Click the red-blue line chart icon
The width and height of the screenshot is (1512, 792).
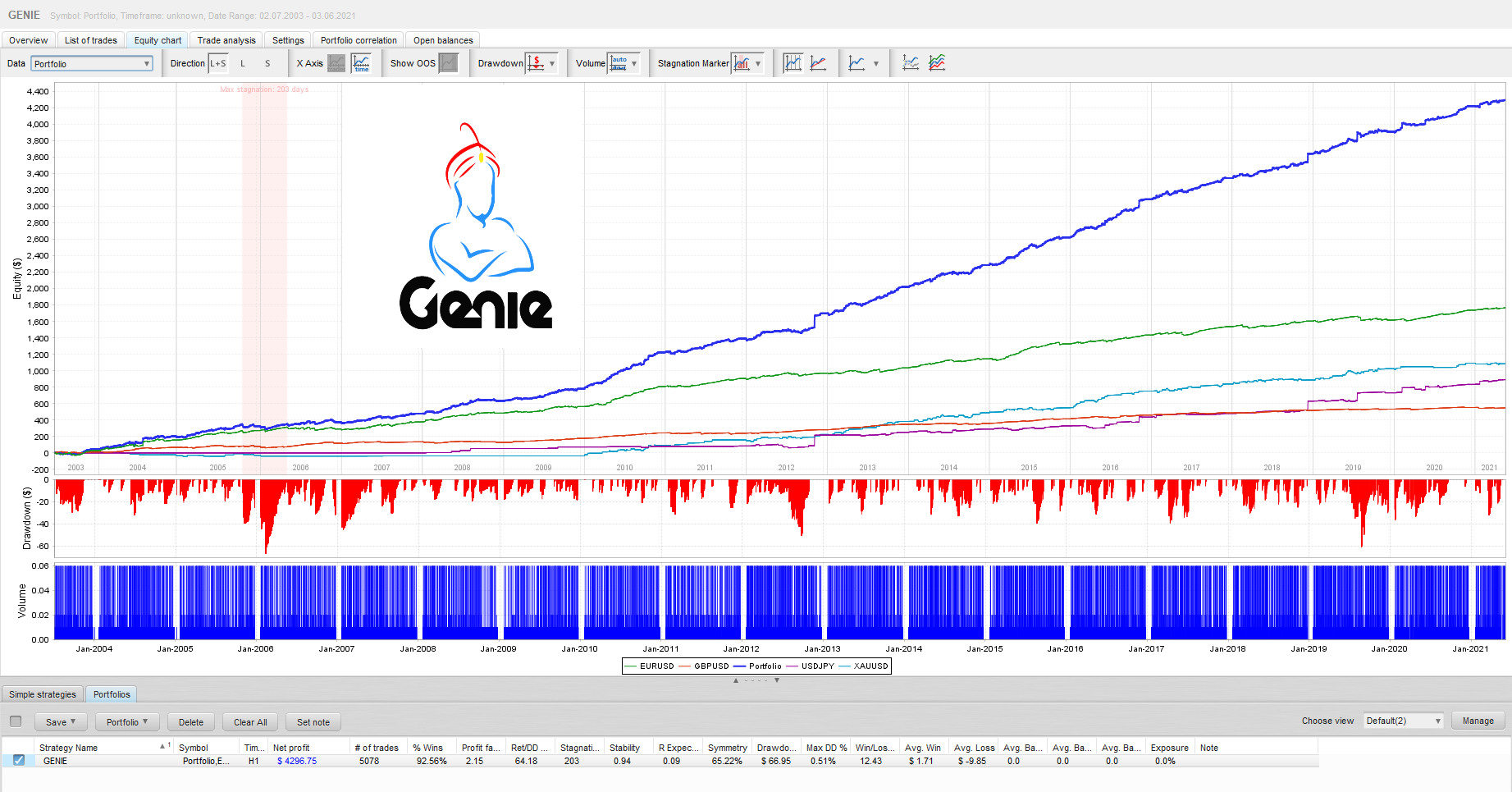pyautogui.click(x=818, y=63)
